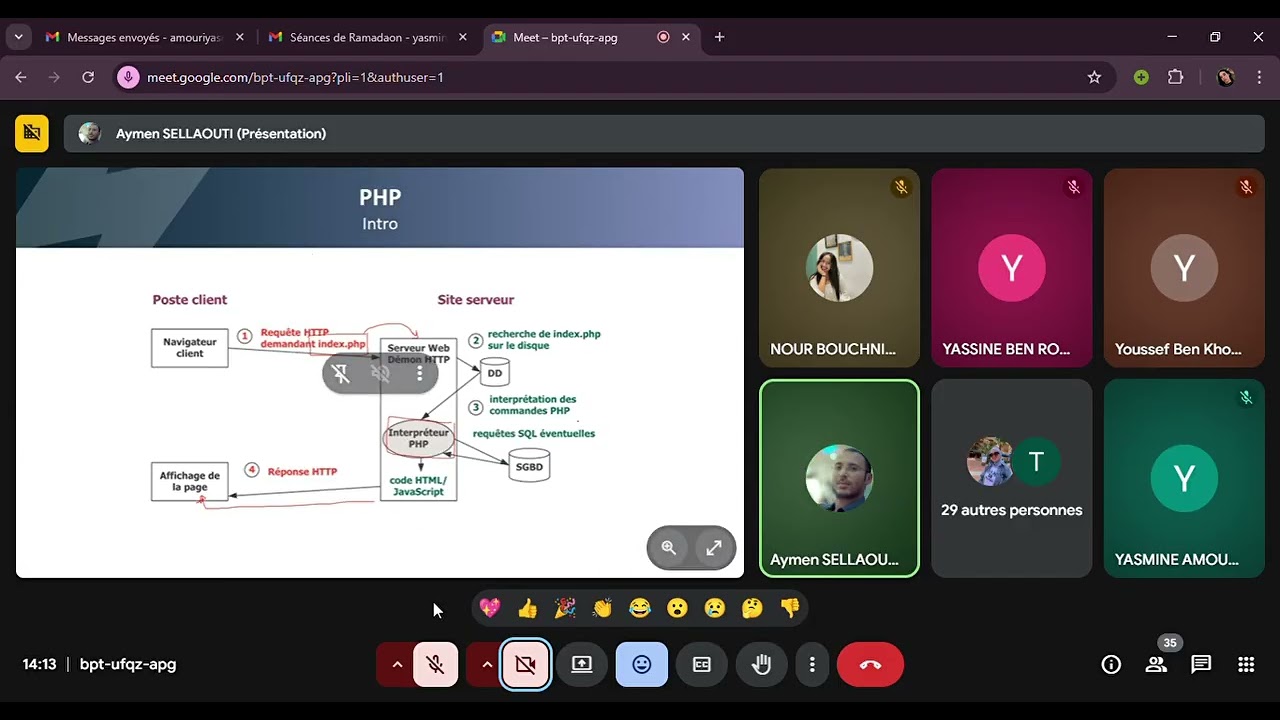1280x720 pixels.
Task: Open presentation tile more options dots
Action: [x=419, y=373]
